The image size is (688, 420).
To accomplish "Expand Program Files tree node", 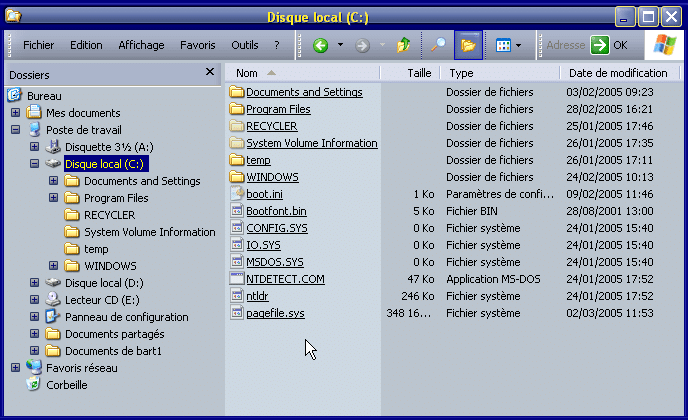I will [x=54, y=198].
